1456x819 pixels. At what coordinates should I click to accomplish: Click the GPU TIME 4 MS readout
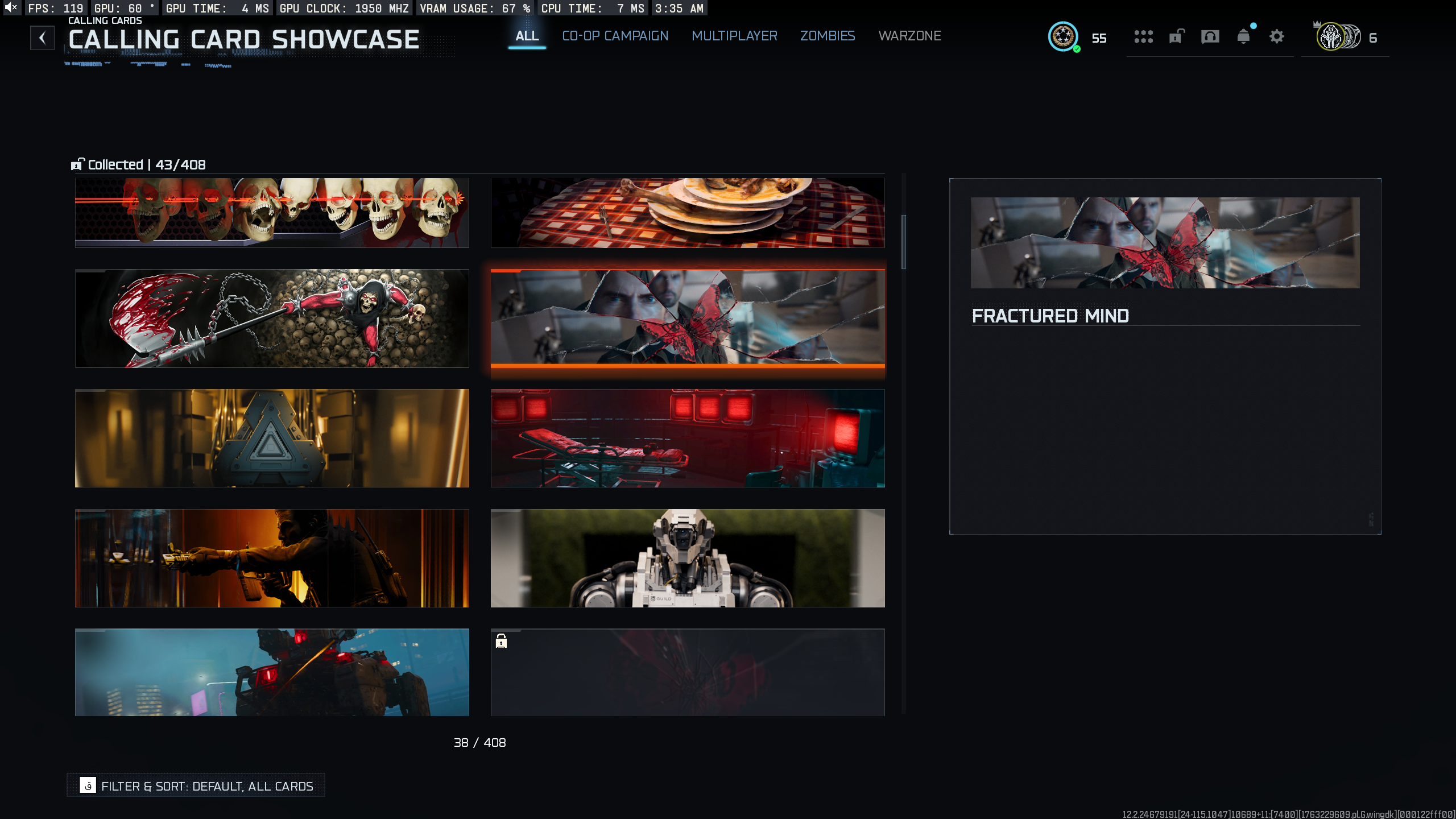[217, 8]
